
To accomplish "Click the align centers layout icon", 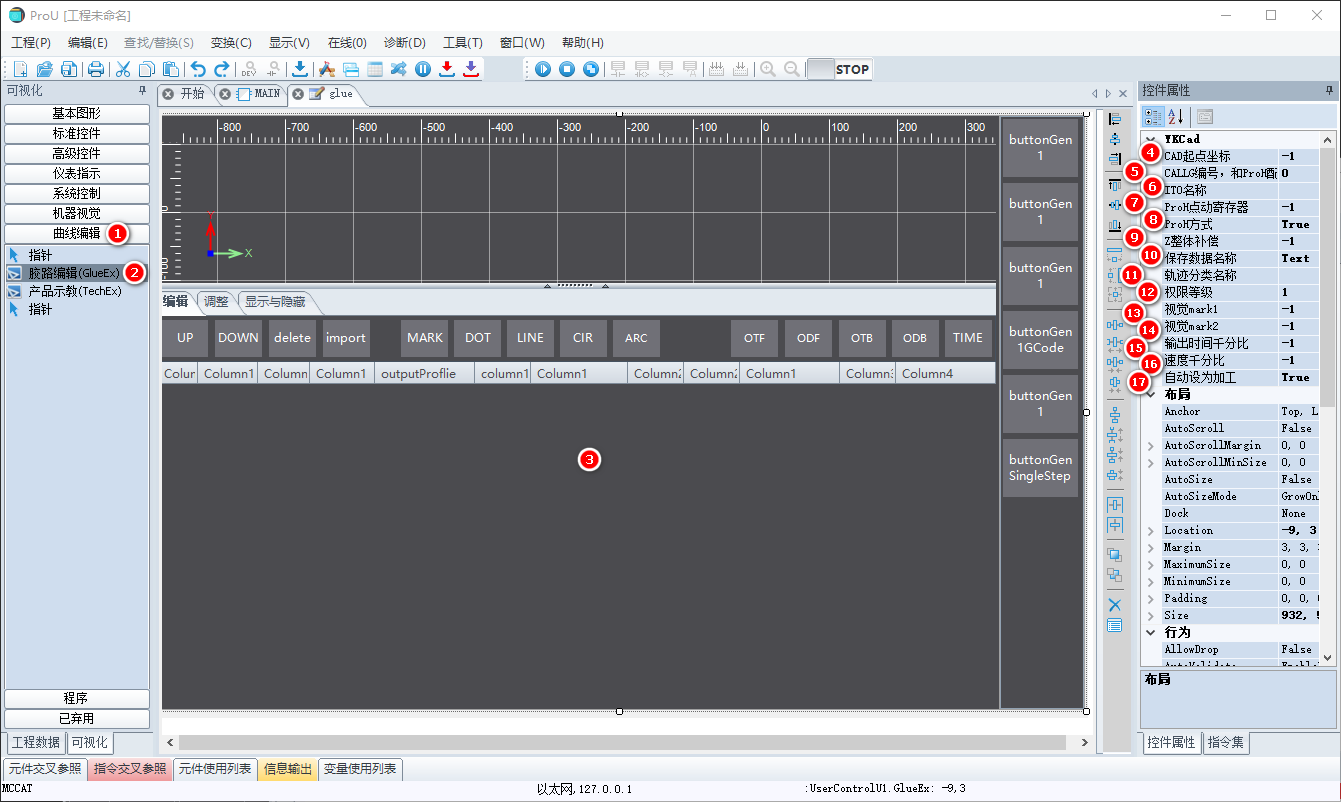I will (x=1115, y=139).
